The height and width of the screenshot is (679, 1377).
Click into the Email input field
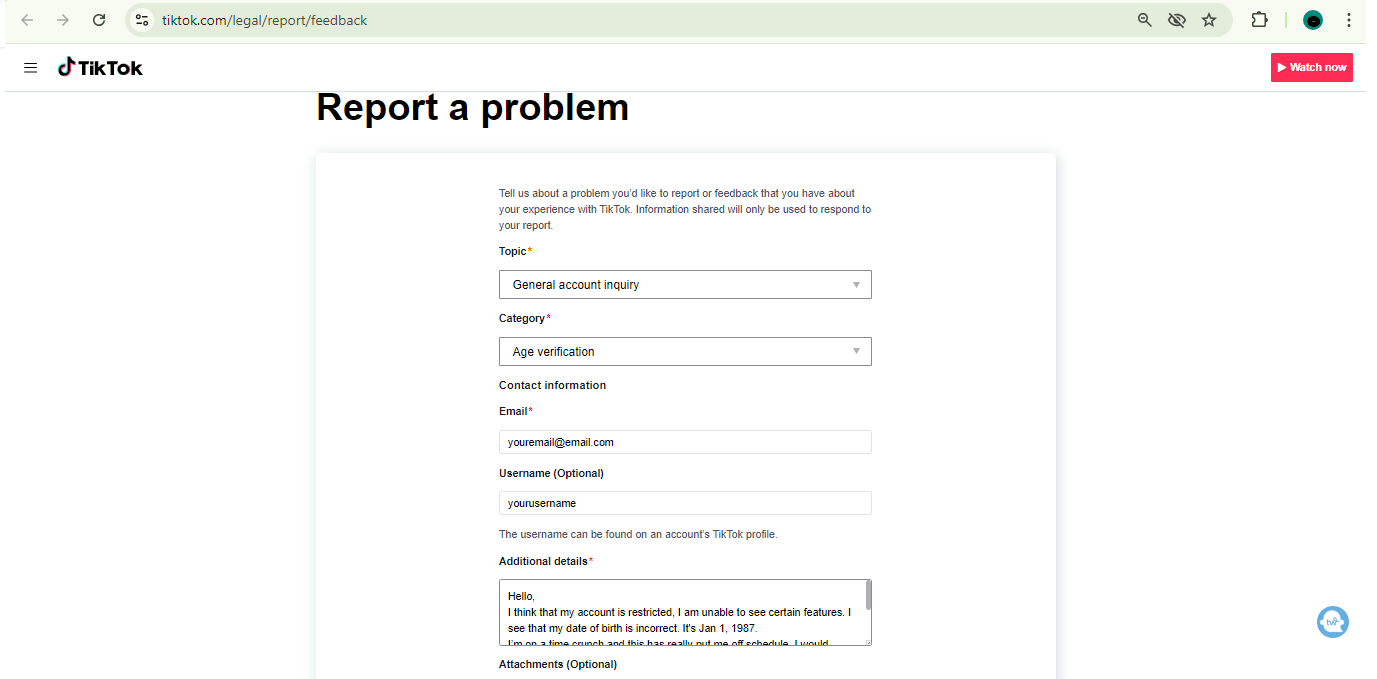point(685,442)
